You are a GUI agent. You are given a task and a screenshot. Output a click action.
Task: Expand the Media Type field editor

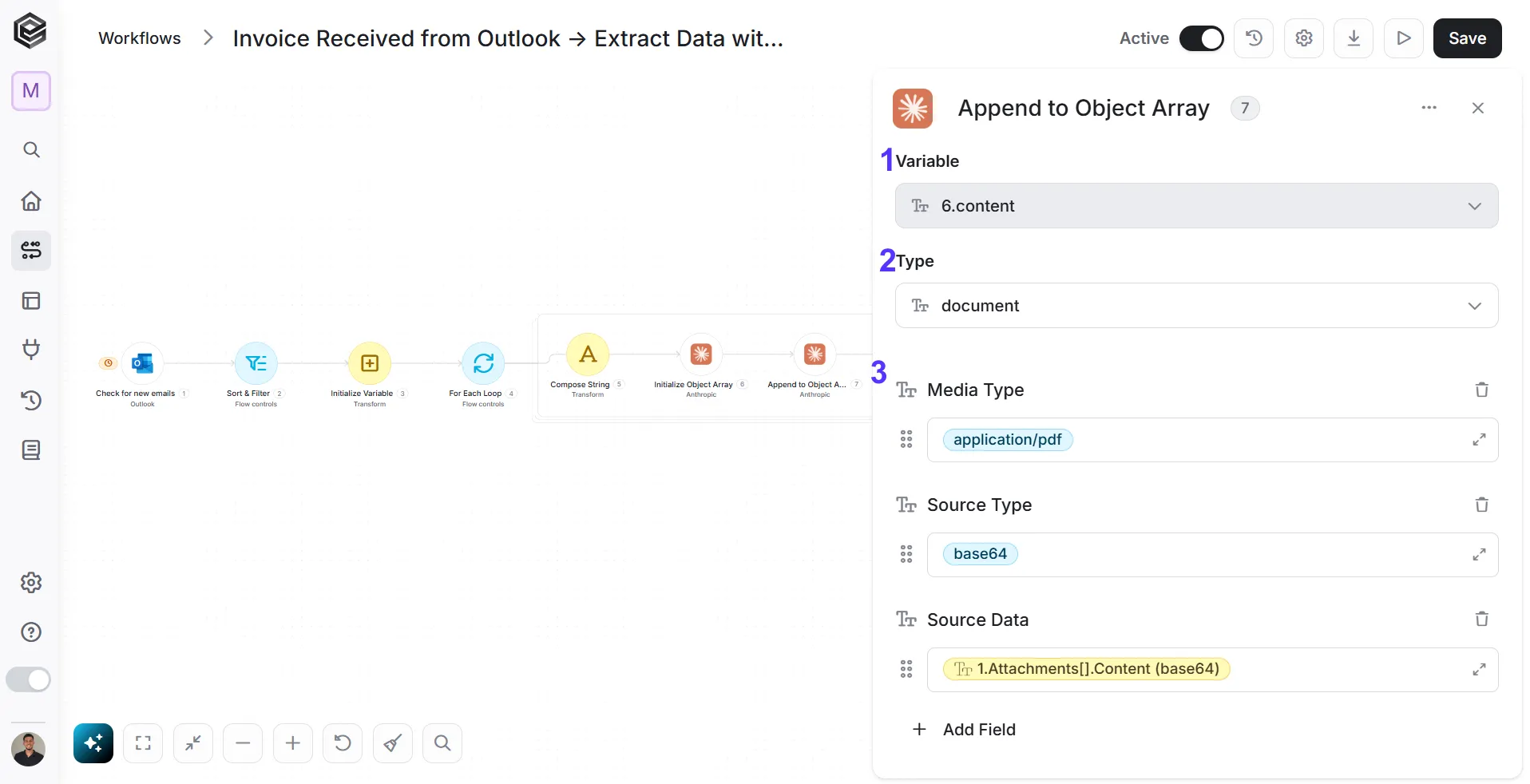click(1479, 440)
